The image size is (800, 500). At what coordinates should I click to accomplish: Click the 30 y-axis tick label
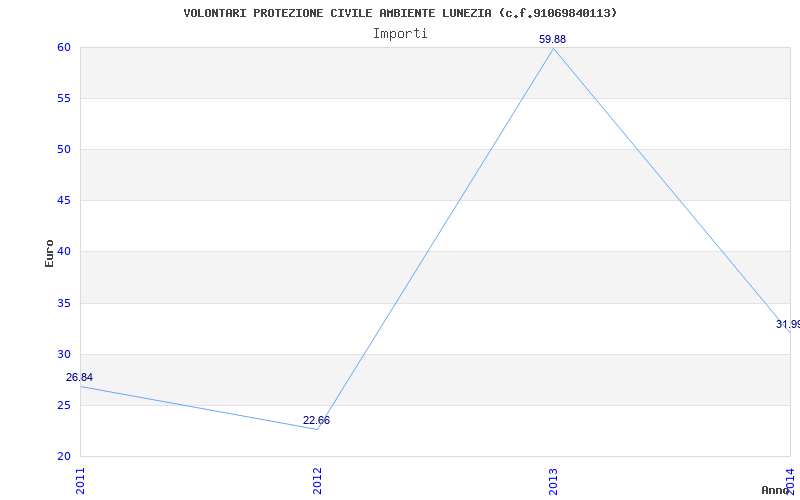point(63,355)
